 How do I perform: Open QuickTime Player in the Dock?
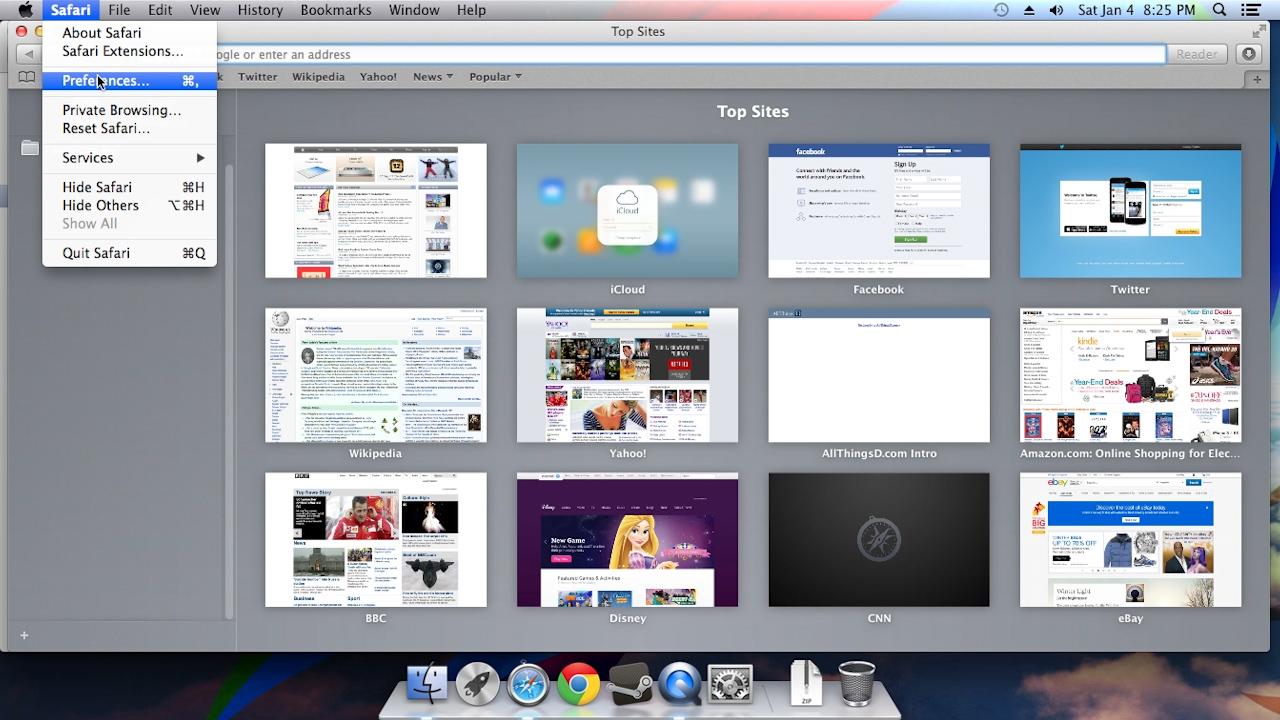[680, 685]
